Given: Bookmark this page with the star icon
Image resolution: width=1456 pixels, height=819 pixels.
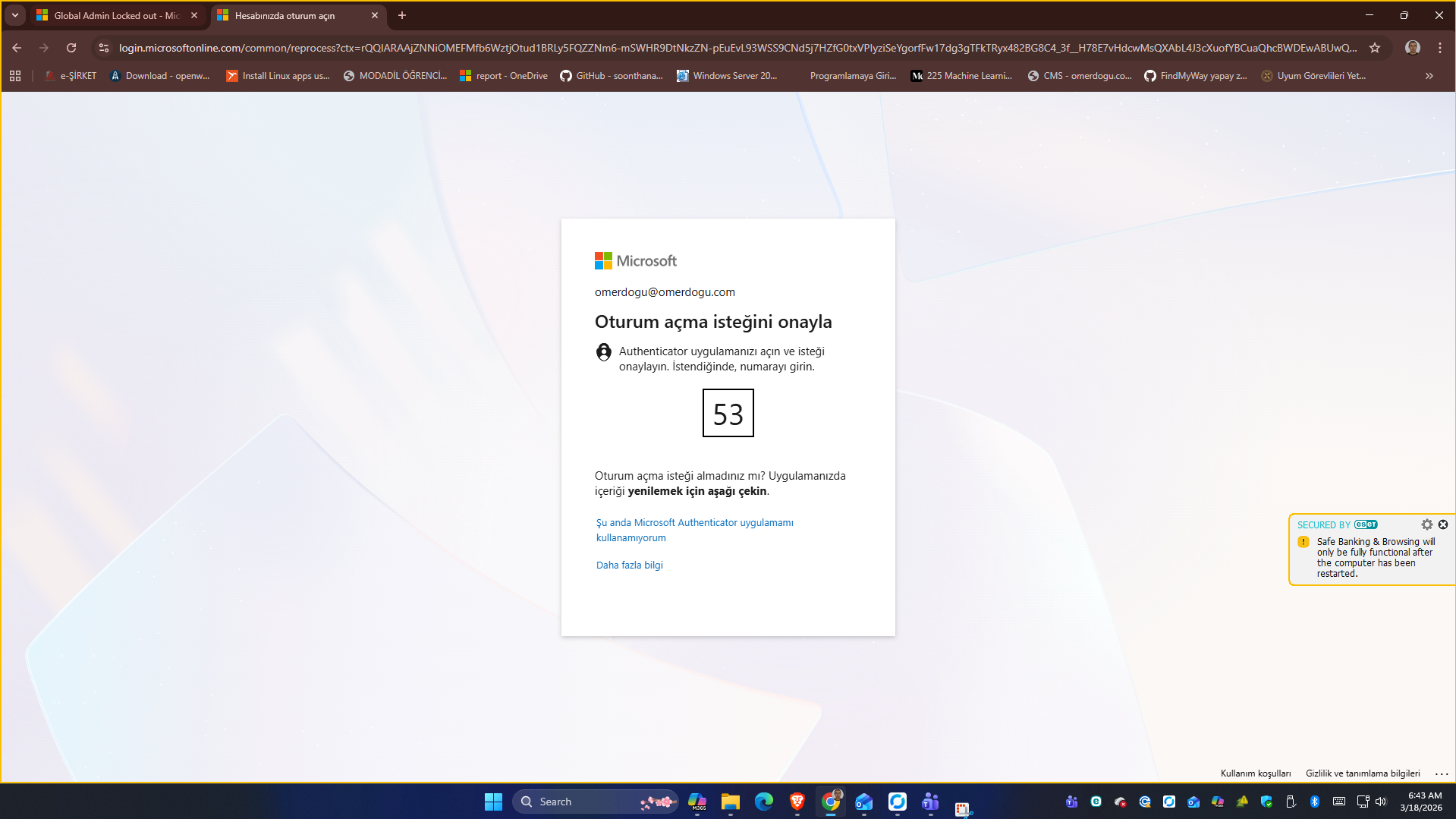Looking at the screenshot, I should point(1375,48).
